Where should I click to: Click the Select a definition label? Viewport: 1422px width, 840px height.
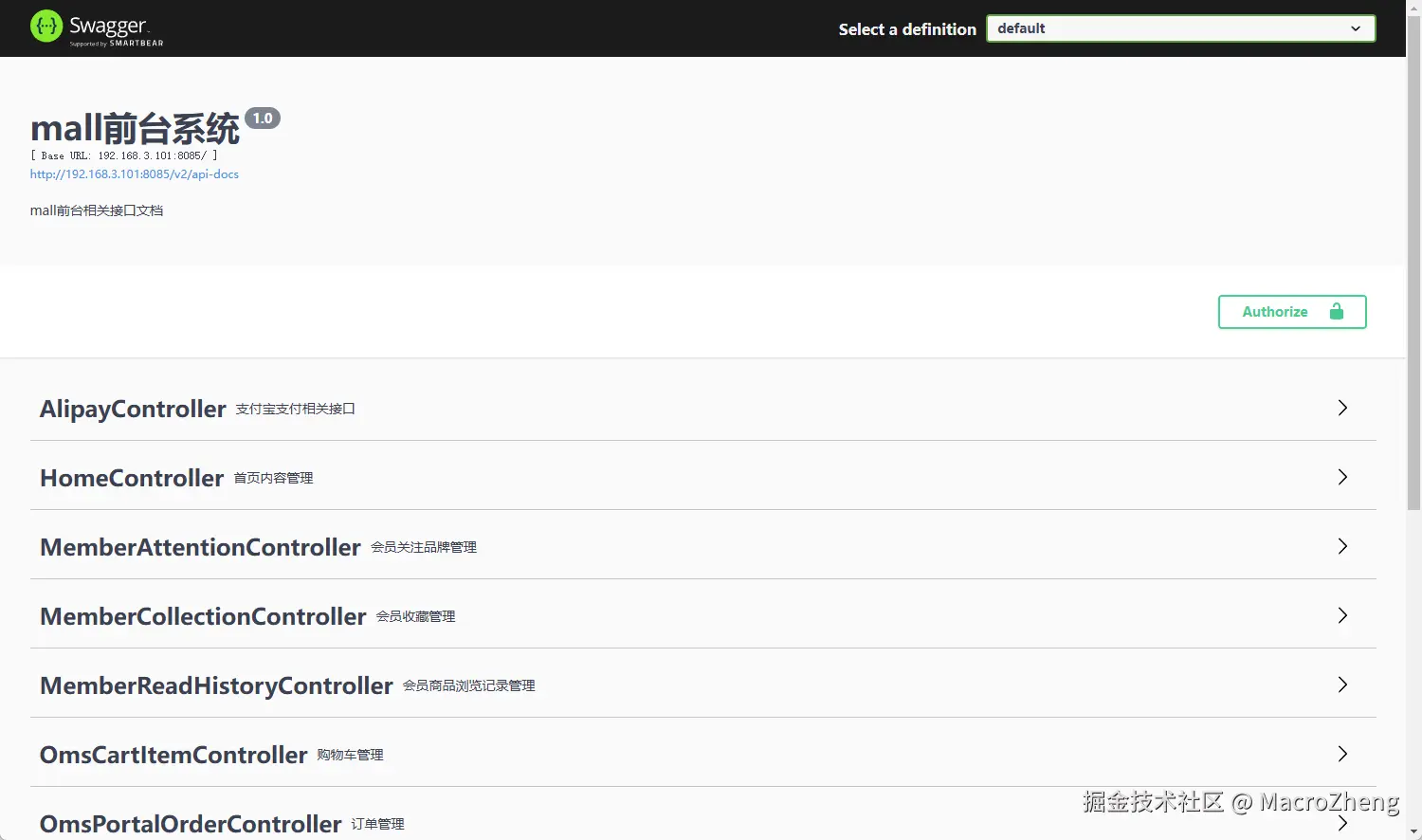pos(907,29)
